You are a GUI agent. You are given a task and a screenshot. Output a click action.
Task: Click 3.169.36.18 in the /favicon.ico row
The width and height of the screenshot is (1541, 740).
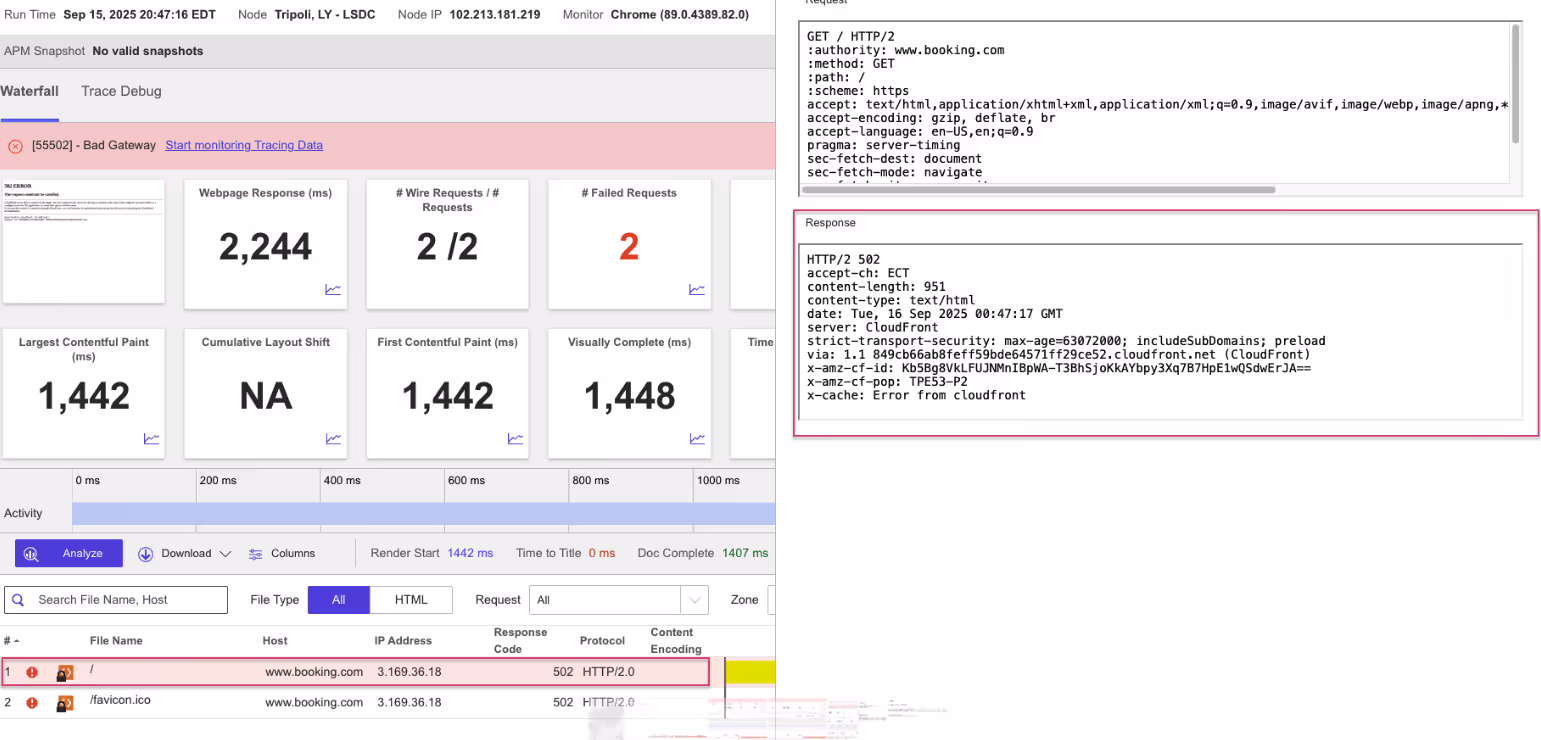click(409, 703)
